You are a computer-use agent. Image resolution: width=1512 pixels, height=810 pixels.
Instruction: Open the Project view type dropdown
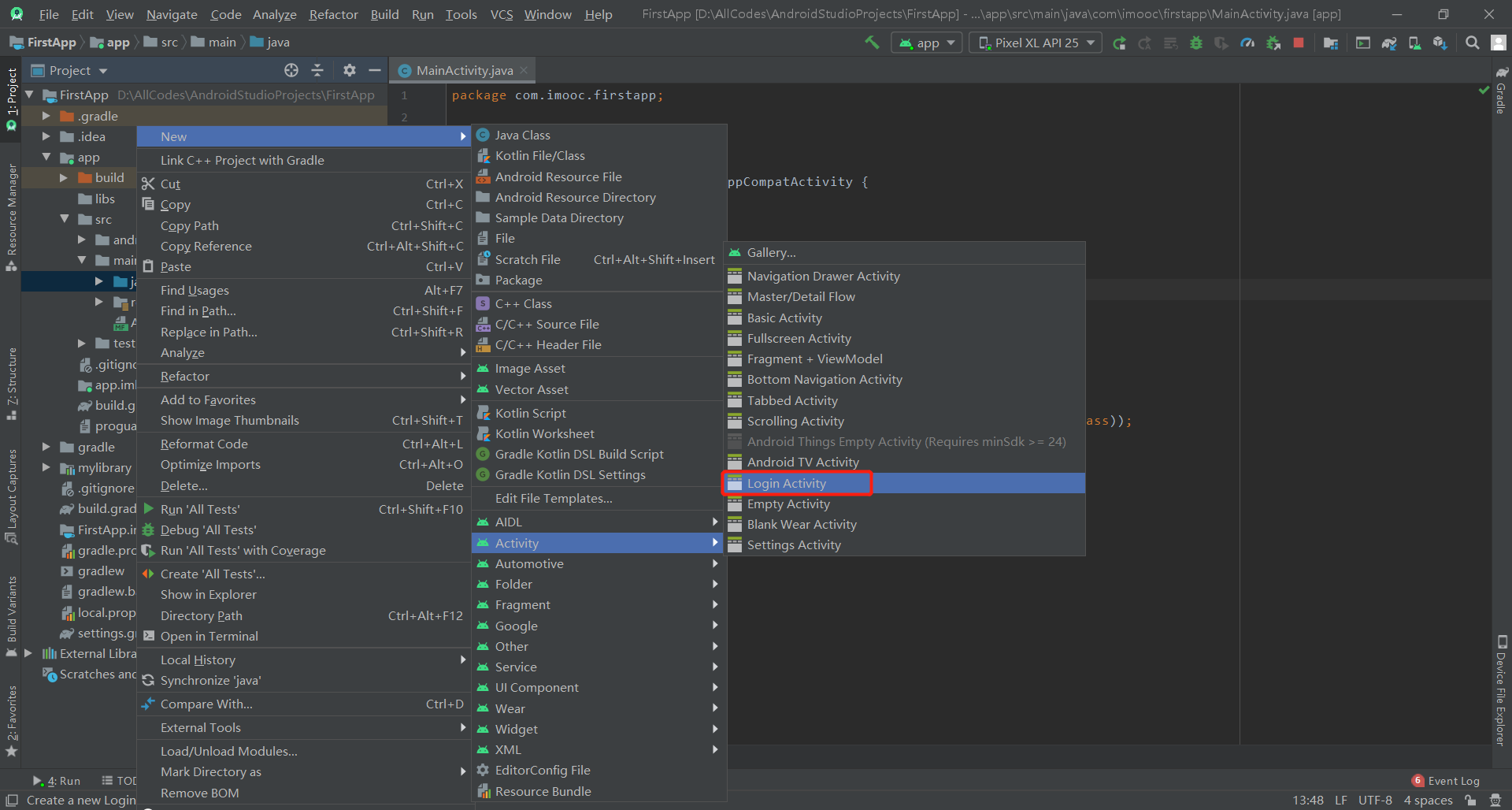point(69,70)
